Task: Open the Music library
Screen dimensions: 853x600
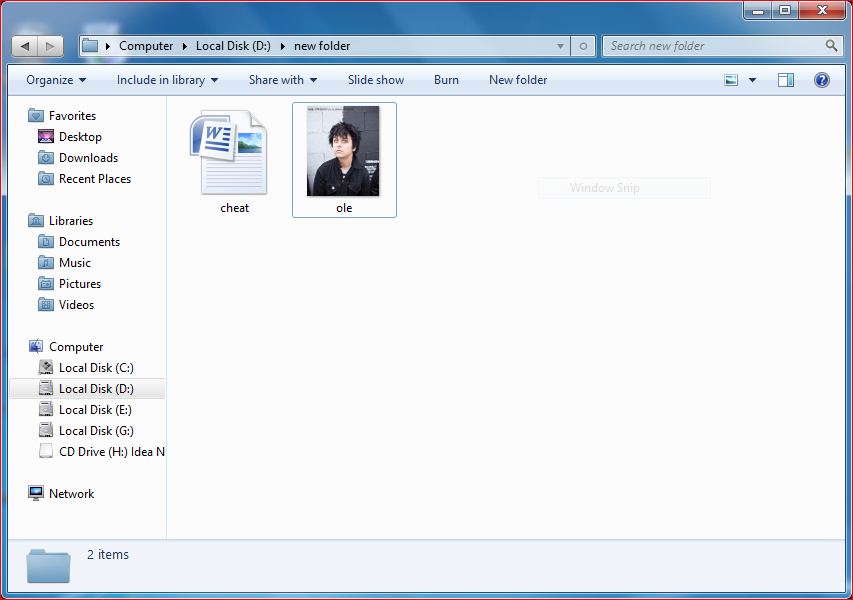Action: pos(64,263)
